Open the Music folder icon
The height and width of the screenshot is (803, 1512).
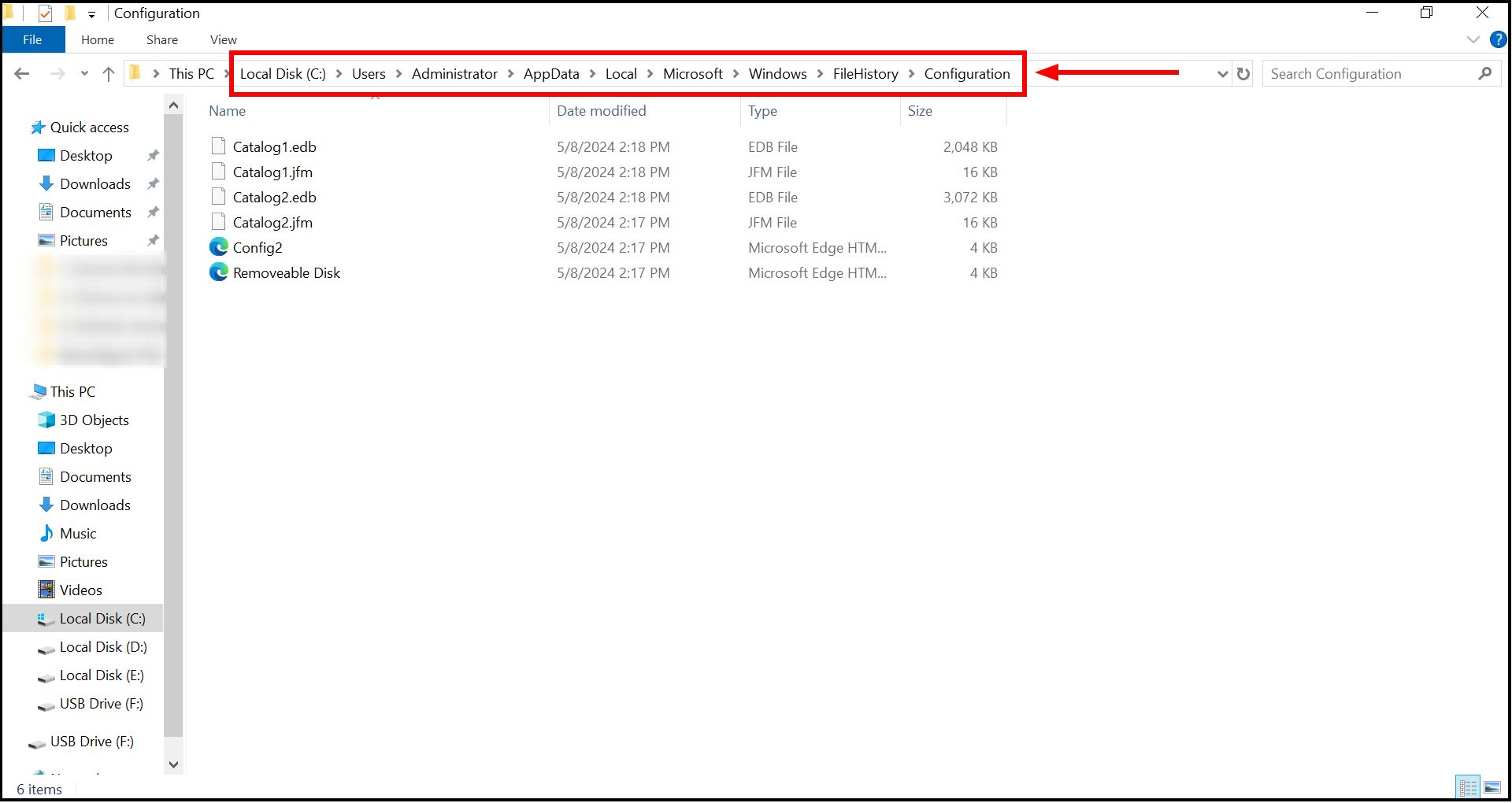(x=46, y=534)
